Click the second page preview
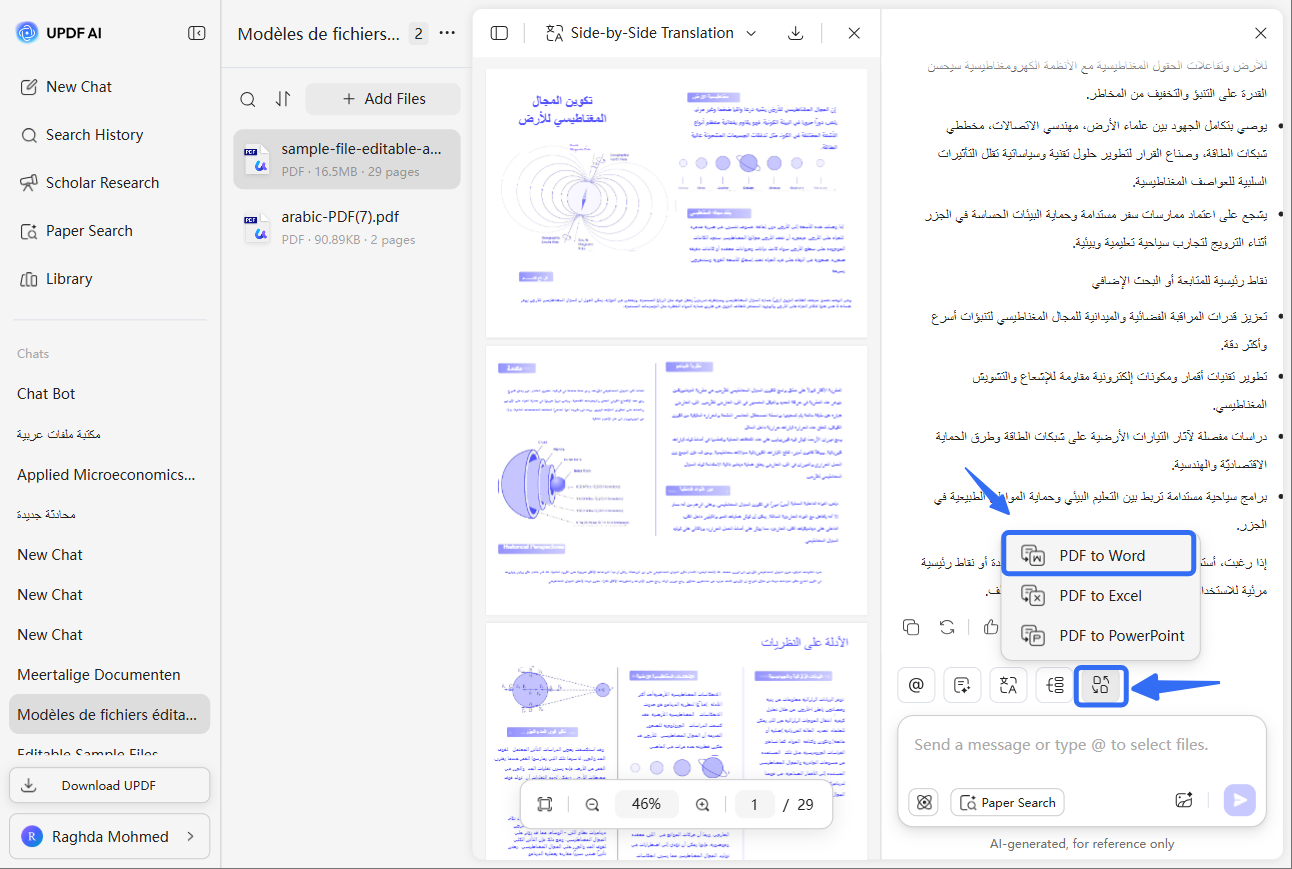Screen dimensions: 1292x869 [x=676, y=480]
